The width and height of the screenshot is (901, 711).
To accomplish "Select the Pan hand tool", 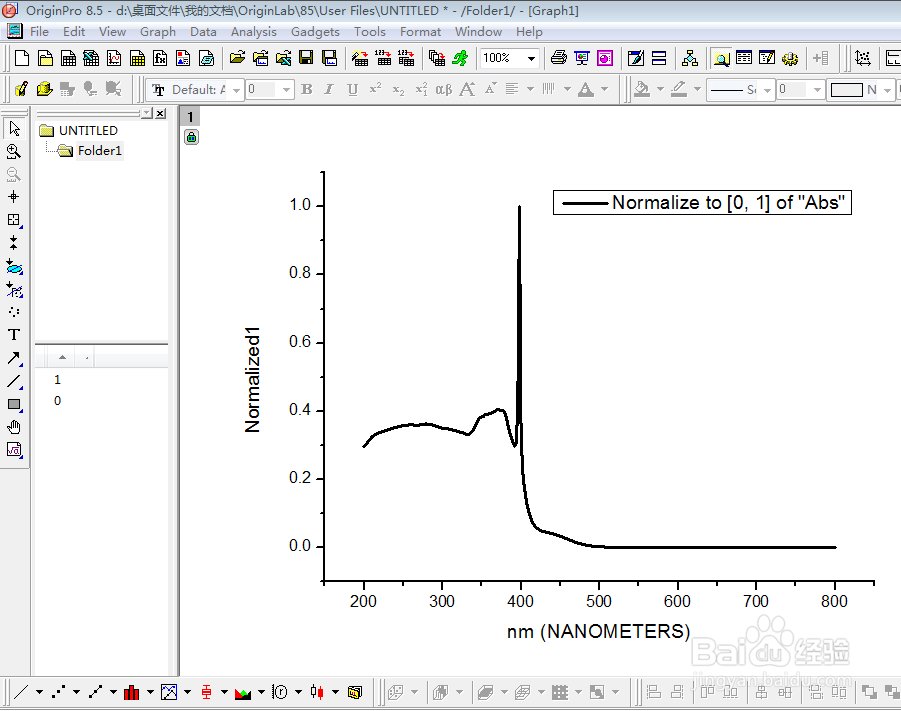I will 14,427.
